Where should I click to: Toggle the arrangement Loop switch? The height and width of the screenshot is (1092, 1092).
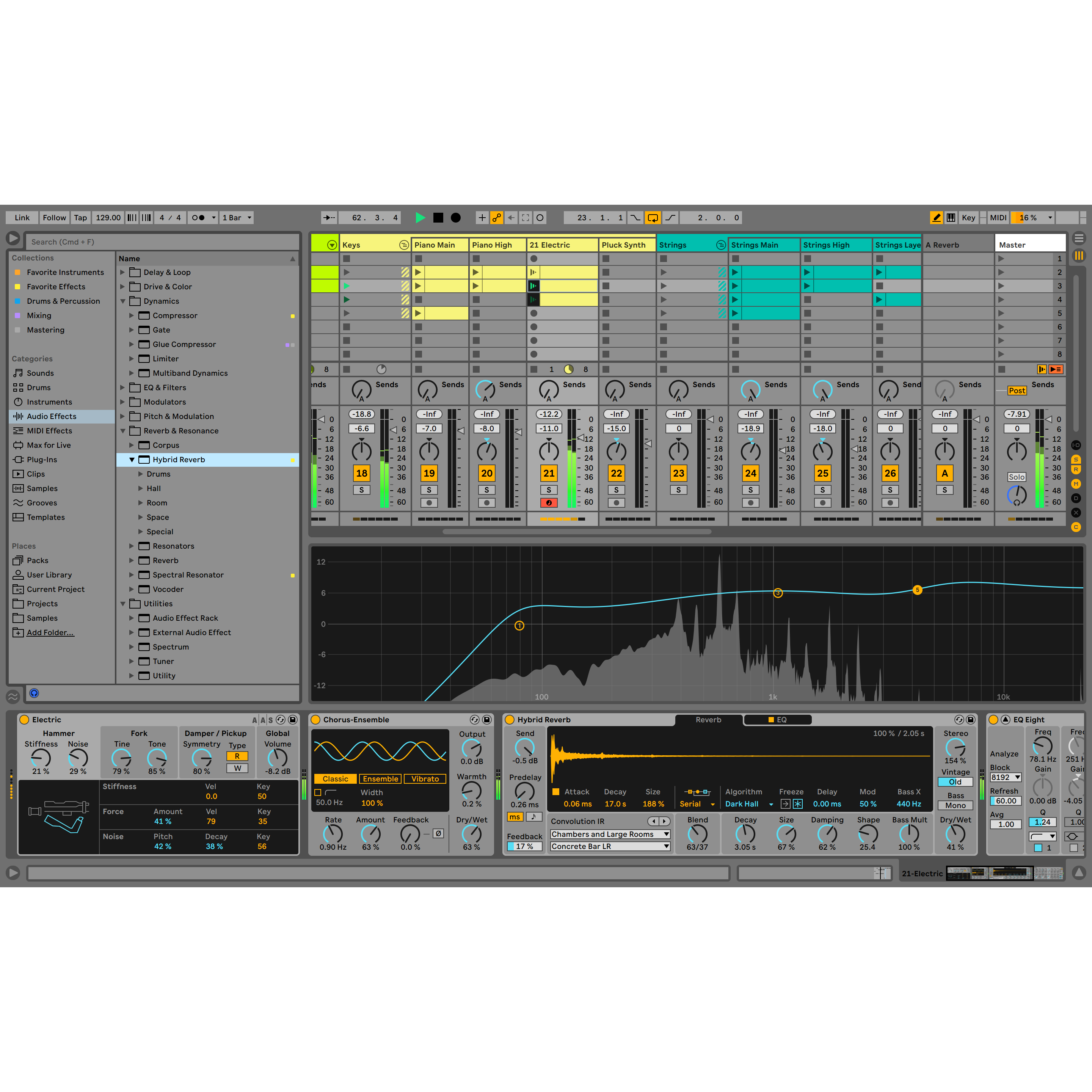[x=653, y=218]
